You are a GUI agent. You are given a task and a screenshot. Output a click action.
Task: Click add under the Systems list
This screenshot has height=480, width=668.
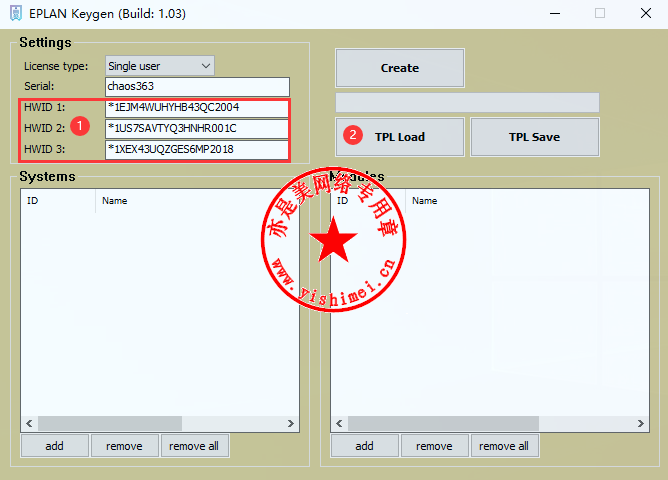point(55,446)
